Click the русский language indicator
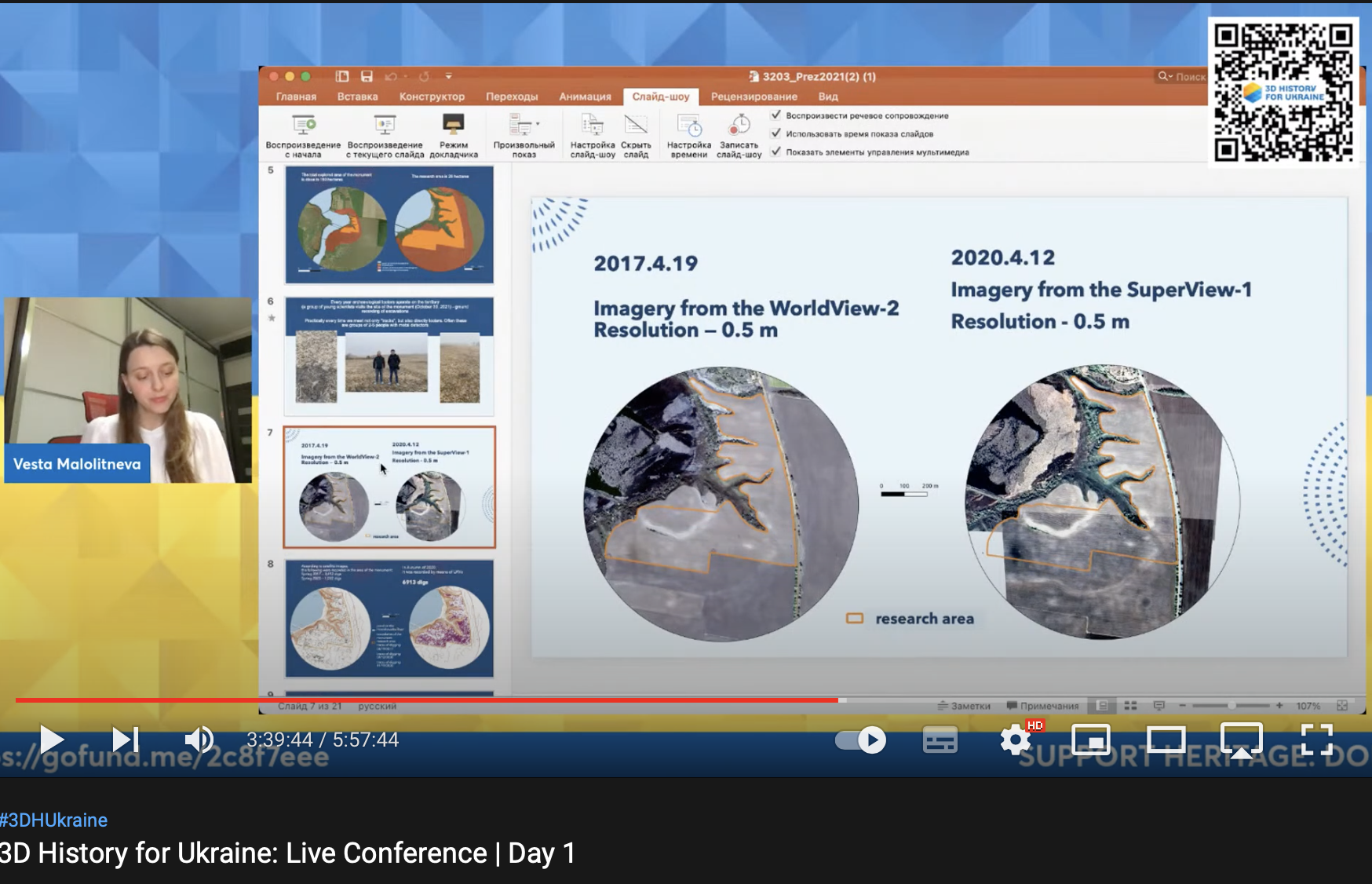 (x=378, y=706)
